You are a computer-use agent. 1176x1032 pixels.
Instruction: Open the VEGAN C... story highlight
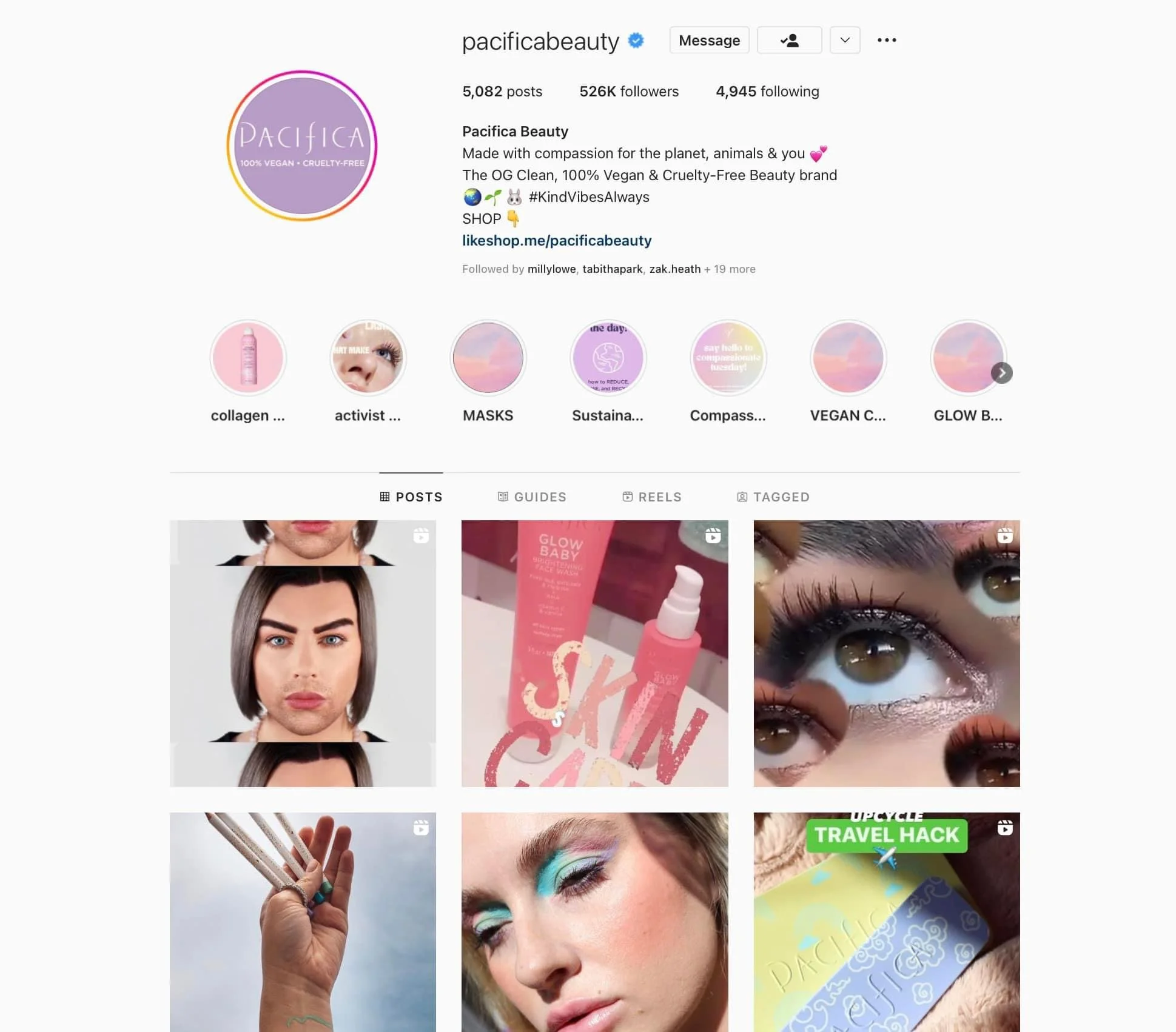(x=848, y=358)
